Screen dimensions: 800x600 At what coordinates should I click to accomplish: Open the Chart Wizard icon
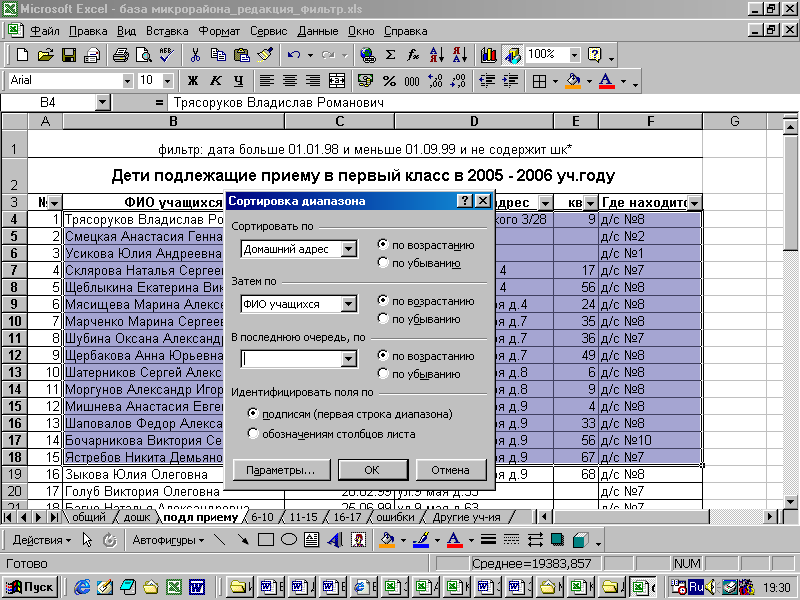click(488, 55)
